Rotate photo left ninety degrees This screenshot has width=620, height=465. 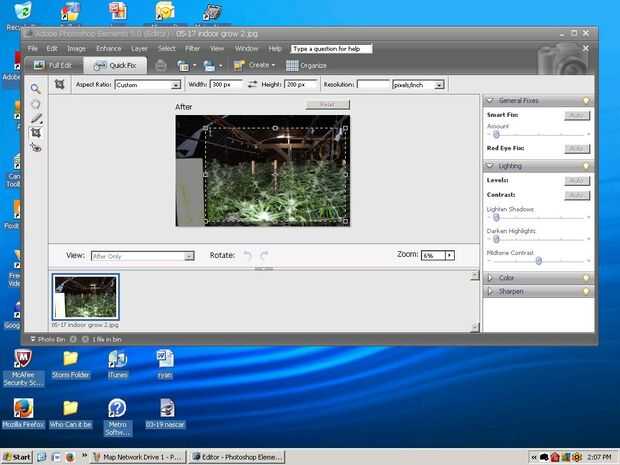click(248, 255)
